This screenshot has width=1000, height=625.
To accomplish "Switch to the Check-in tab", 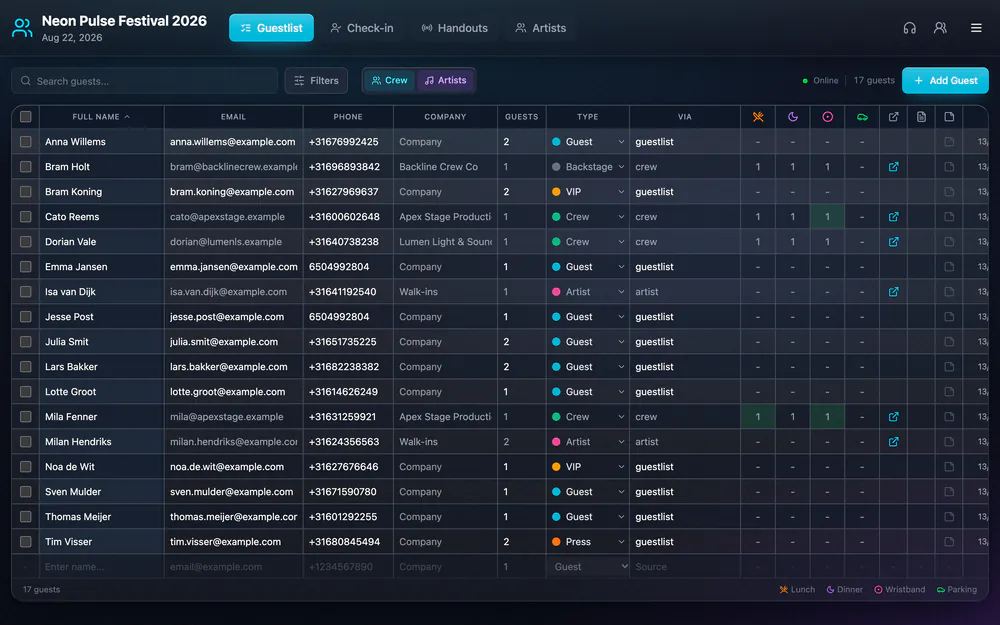I will pyautogui.click(x=362, y=28).
